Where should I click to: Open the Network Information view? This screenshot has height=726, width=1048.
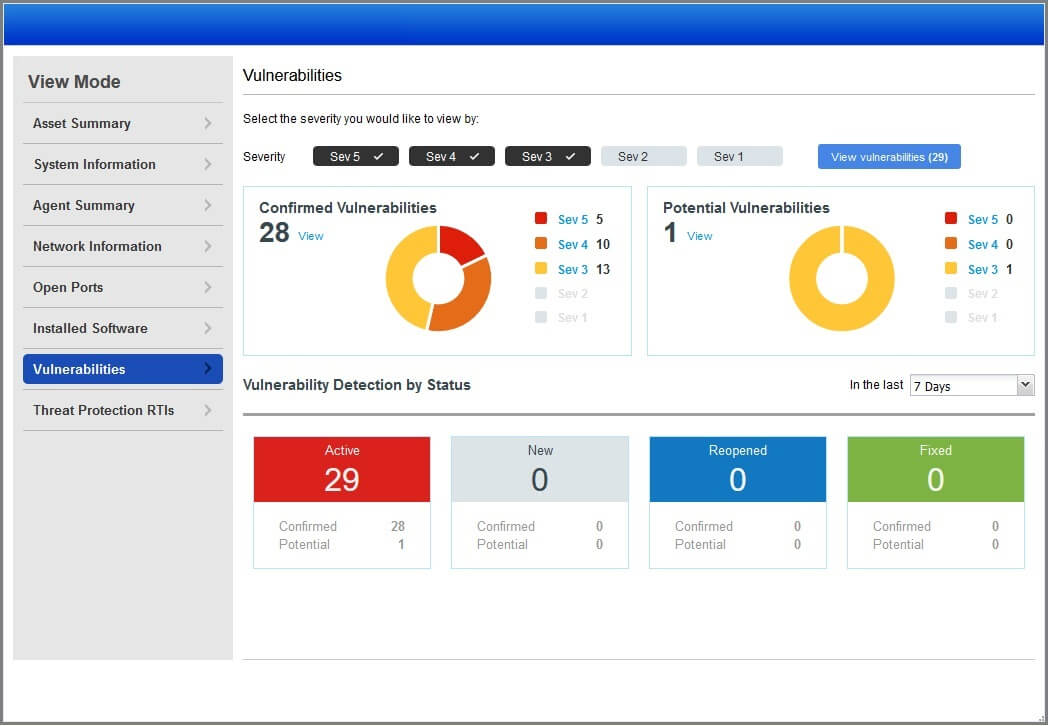[x=123, y=246]
